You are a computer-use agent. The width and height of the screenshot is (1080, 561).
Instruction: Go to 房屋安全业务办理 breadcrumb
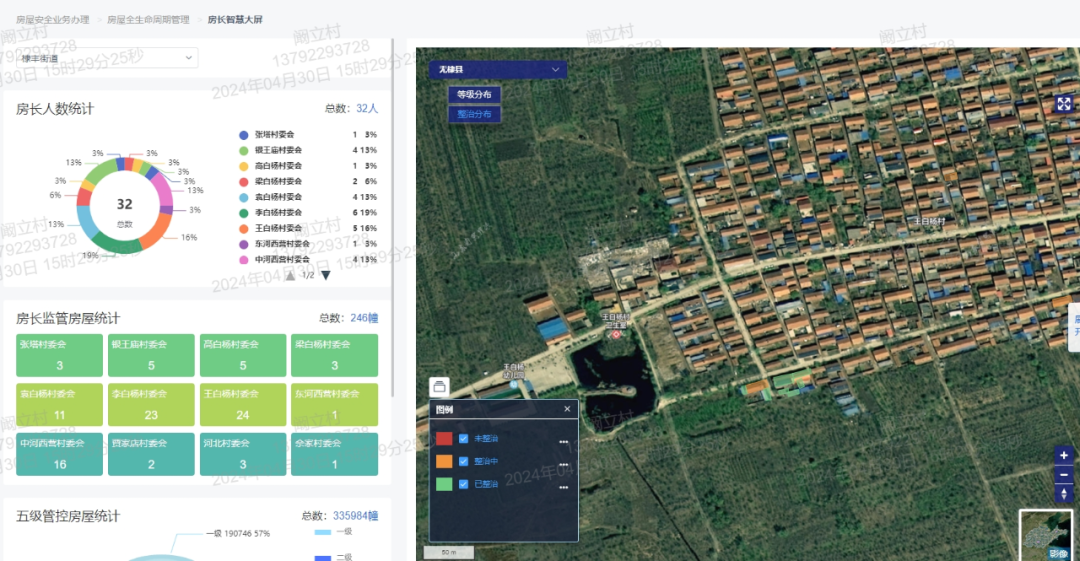tap(53, 19)
